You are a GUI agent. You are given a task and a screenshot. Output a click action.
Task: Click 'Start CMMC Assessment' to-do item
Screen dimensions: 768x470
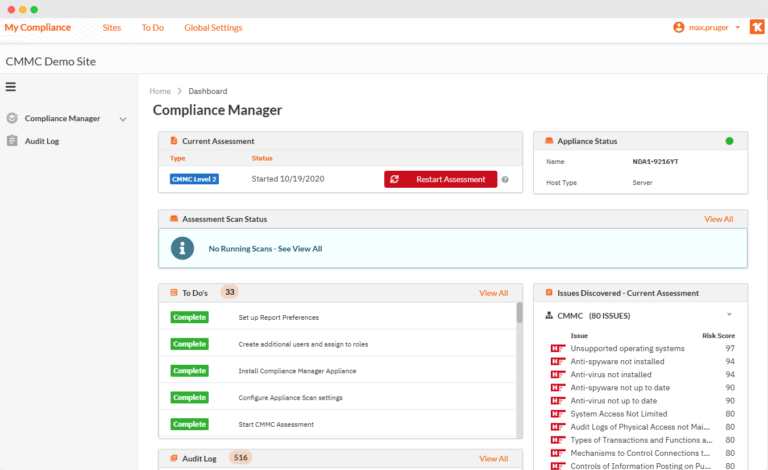[x=276, y=424]
